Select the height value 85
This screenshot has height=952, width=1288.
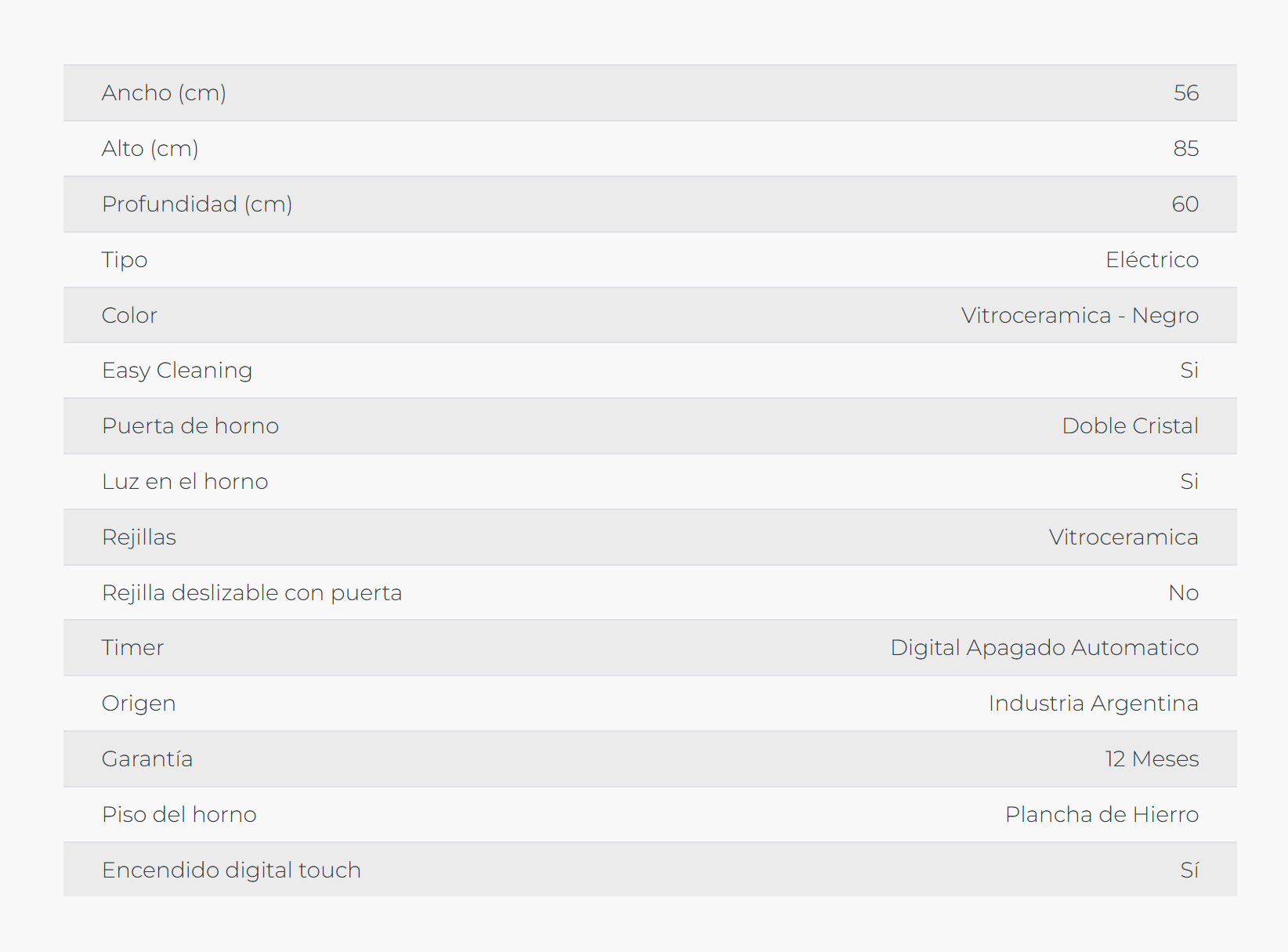[x=1185, y=148]
